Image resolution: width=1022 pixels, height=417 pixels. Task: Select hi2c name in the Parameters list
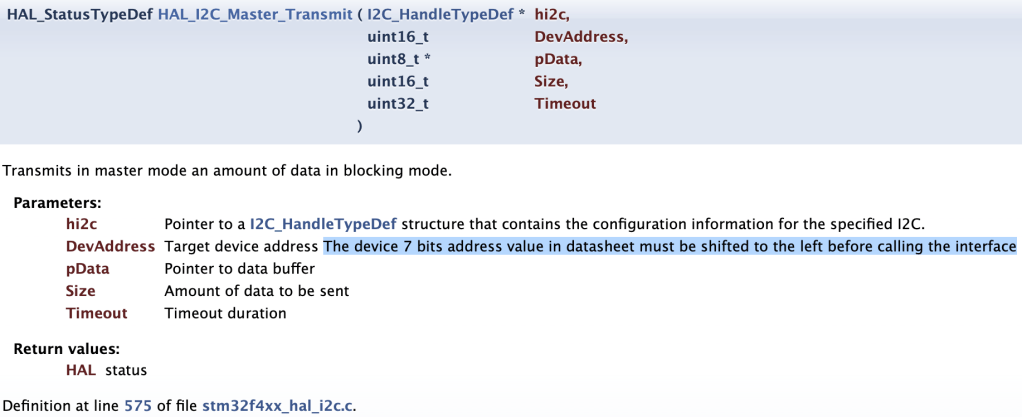coord(82,222)
